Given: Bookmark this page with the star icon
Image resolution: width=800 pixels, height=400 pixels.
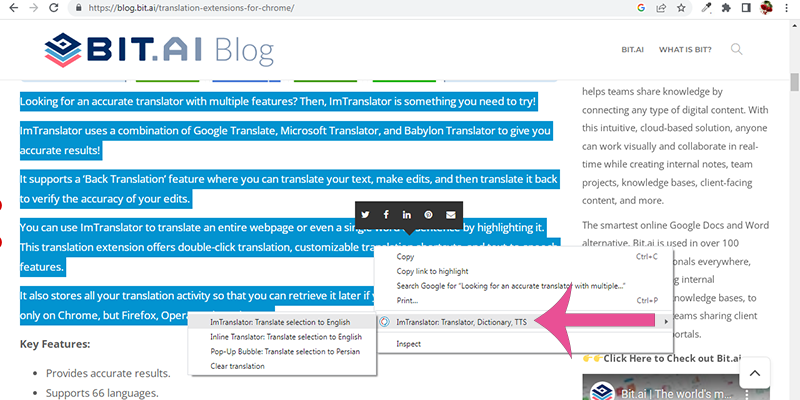Looking at the screenshot, I should pyautogui.click(x=681, y=7).
